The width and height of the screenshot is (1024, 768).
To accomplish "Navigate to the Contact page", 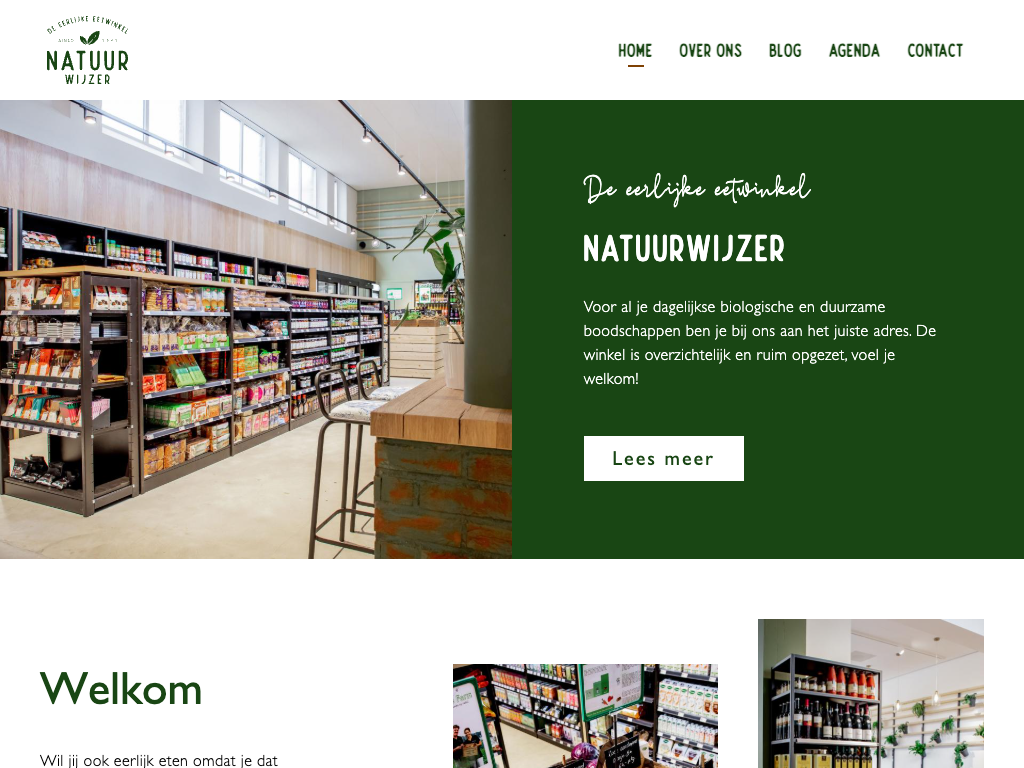I will pyautogui.click(x=935, y=51).
